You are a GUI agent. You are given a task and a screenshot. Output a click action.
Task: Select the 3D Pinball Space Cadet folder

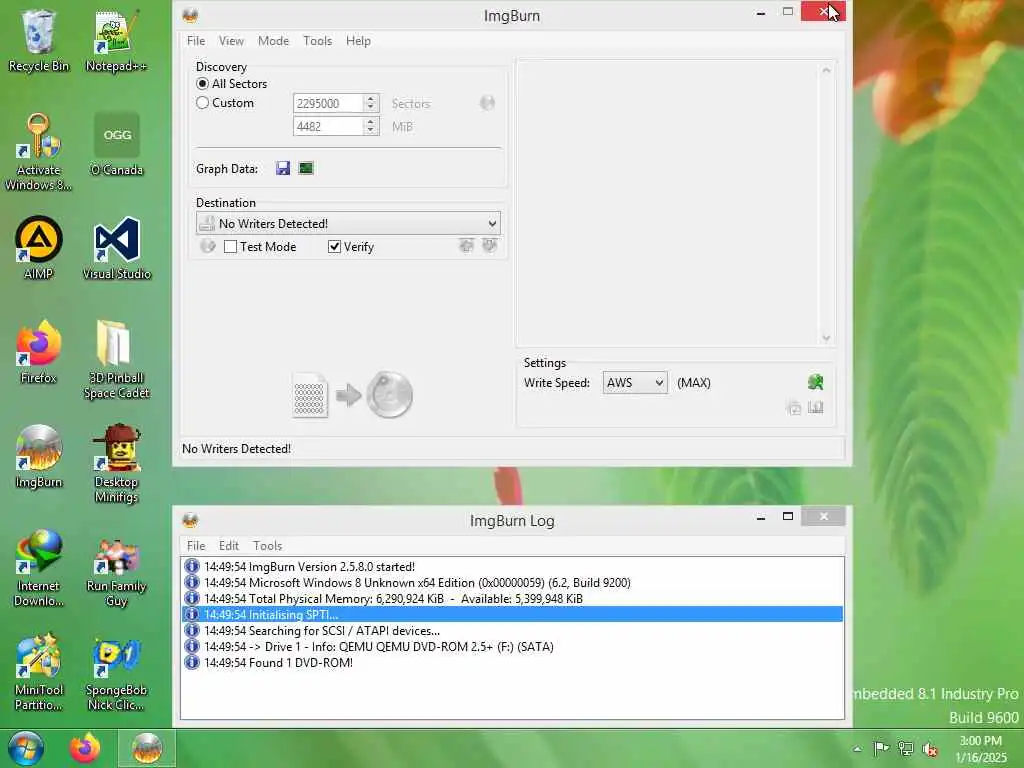coord(116,359)
